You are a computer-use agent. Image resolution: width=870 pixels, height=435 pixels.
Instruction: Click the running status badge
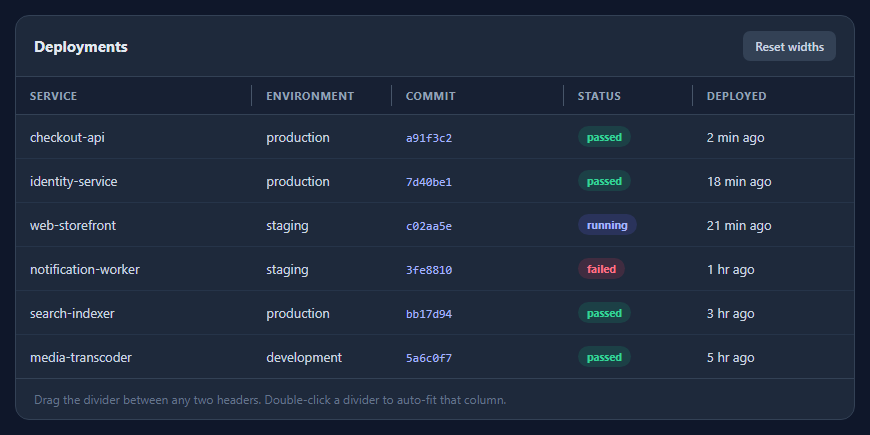607,225
